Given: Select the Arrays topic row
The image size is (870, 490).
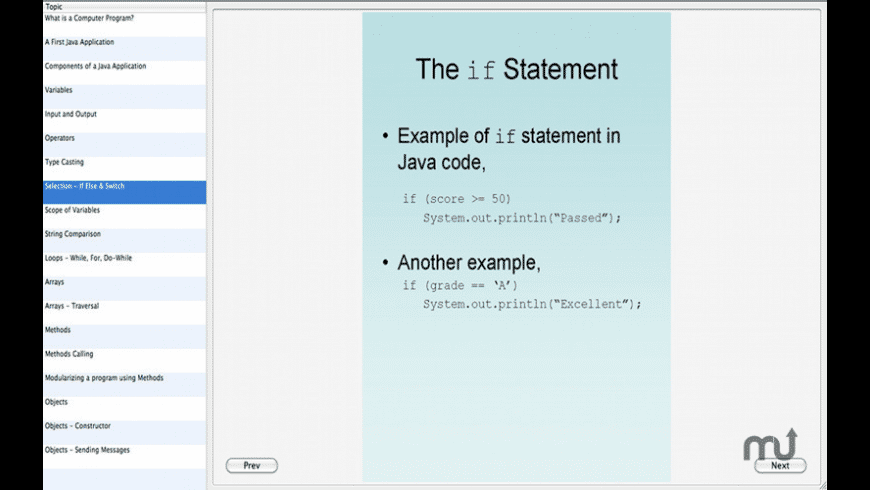Looking at the screenshot, I should click(124, 289).
